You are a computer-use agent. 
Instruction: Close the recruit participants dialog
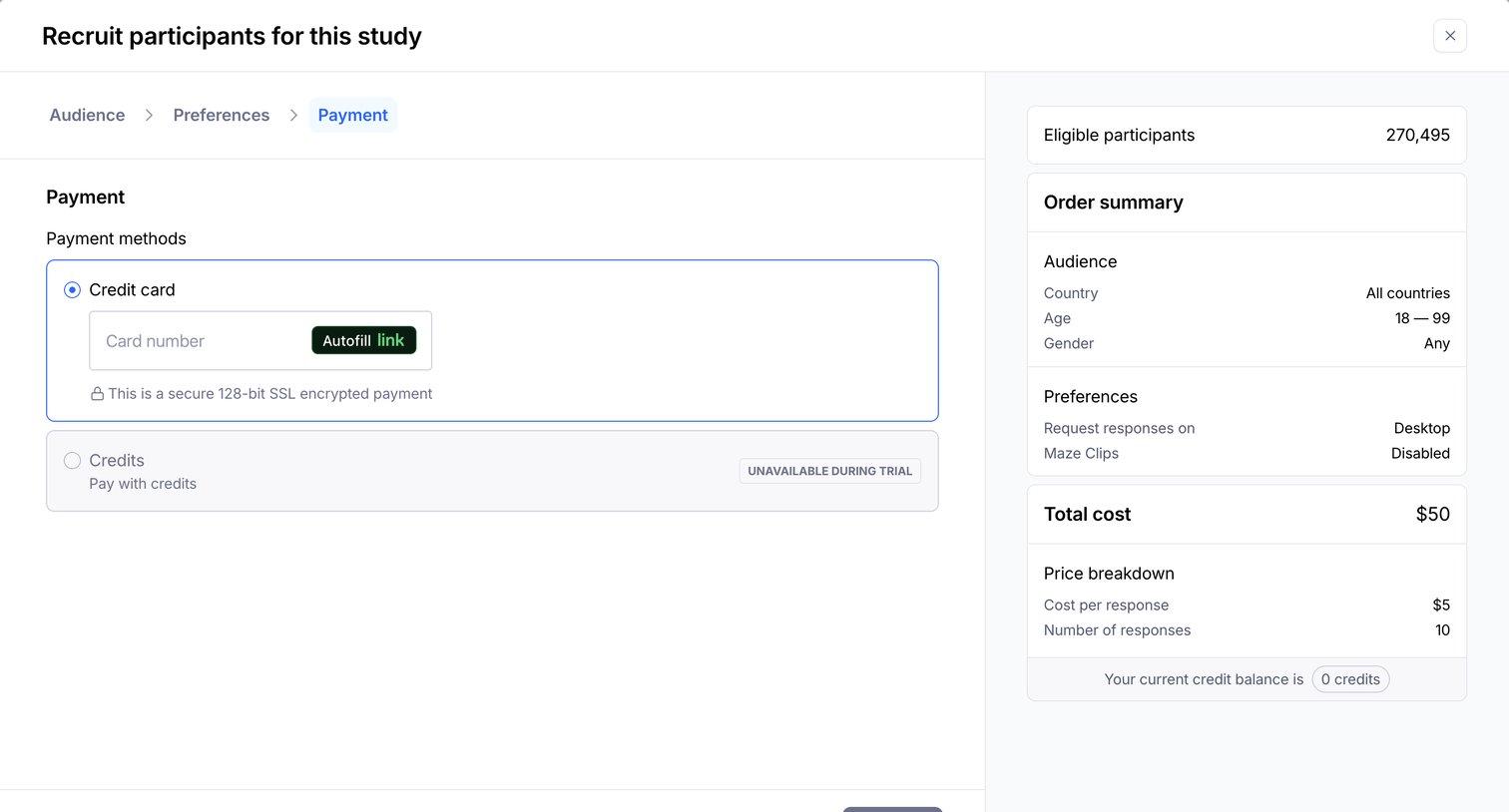(x=1450, y=36)
